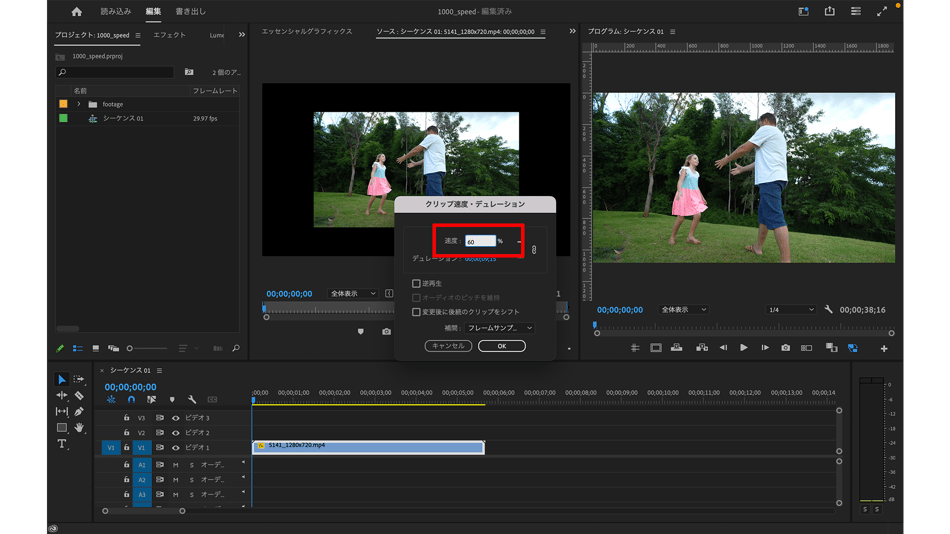This screenshot has width=950, height=534.
Task: Open the 補間 フレームサンプ dropdown
Action: click(x=500, y=328)
